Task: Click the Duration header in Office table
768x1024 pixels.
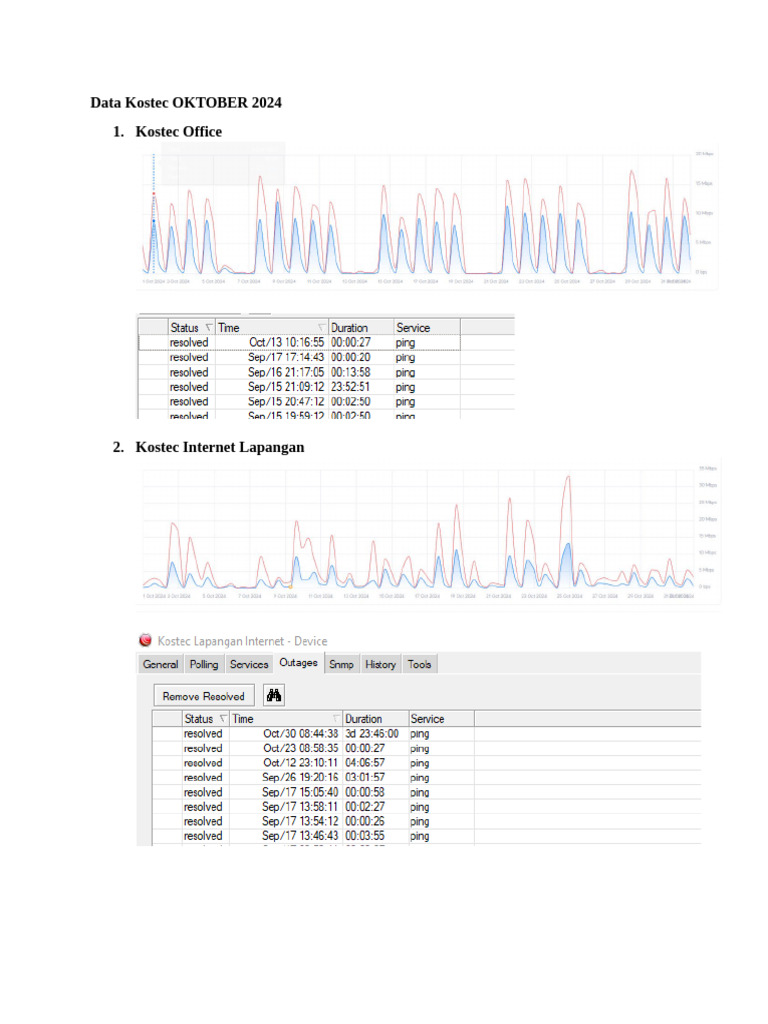Action: [361, 327]
